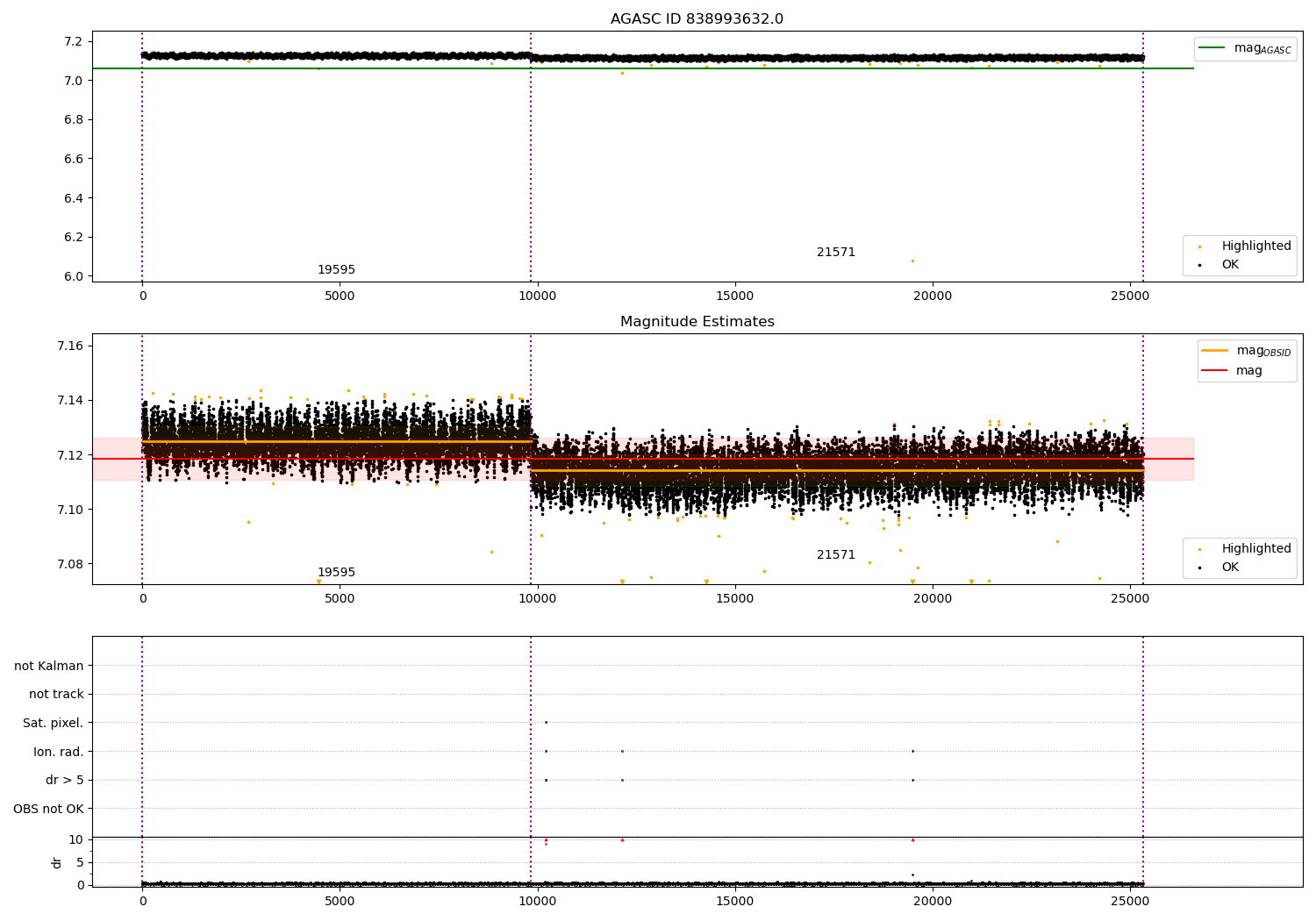Click the "15000" x-axis tick under the Magnitude Estimates plot
The image size is (1316, 921).
point(735,599)
